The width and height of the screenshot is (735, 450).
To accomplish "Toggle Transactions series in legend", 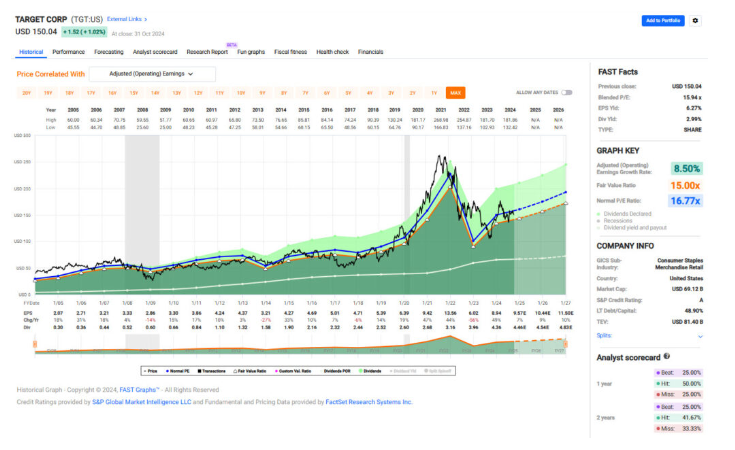I will click(x=211, y=371).
